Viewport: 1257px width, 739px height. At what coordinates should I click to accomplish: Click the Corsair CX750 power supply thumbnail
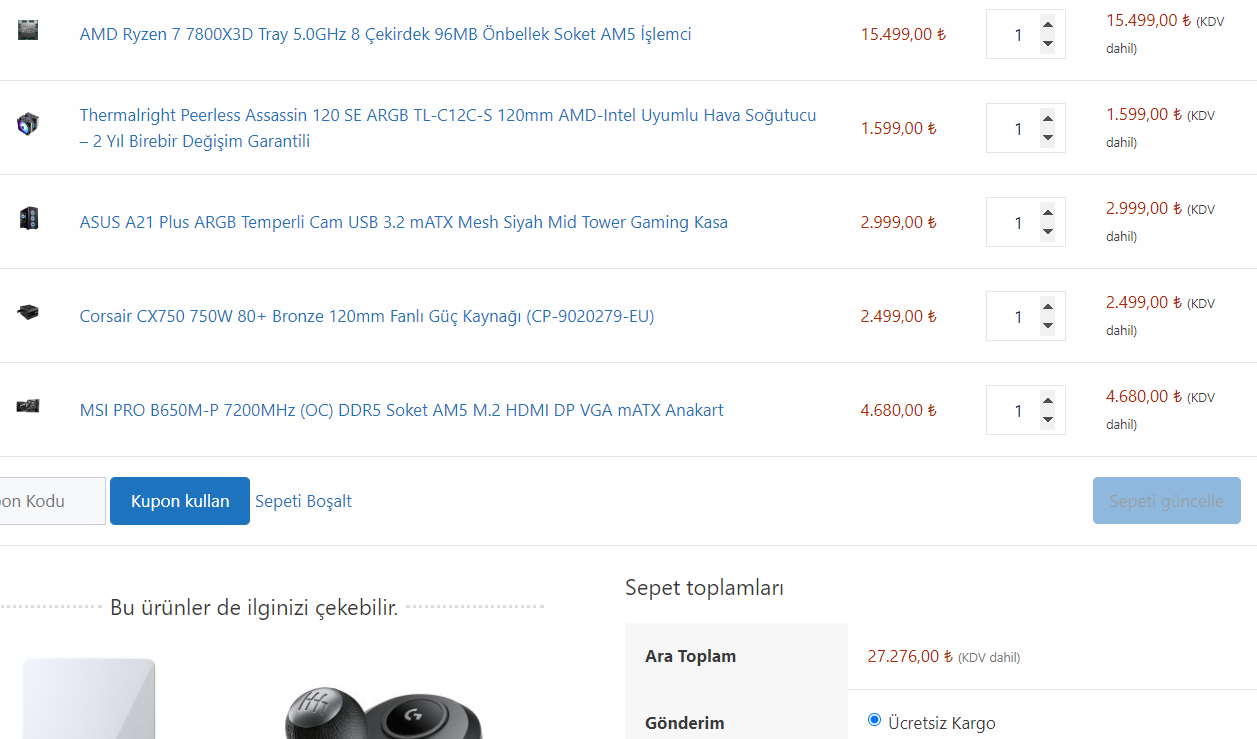(x=28, y=312)
